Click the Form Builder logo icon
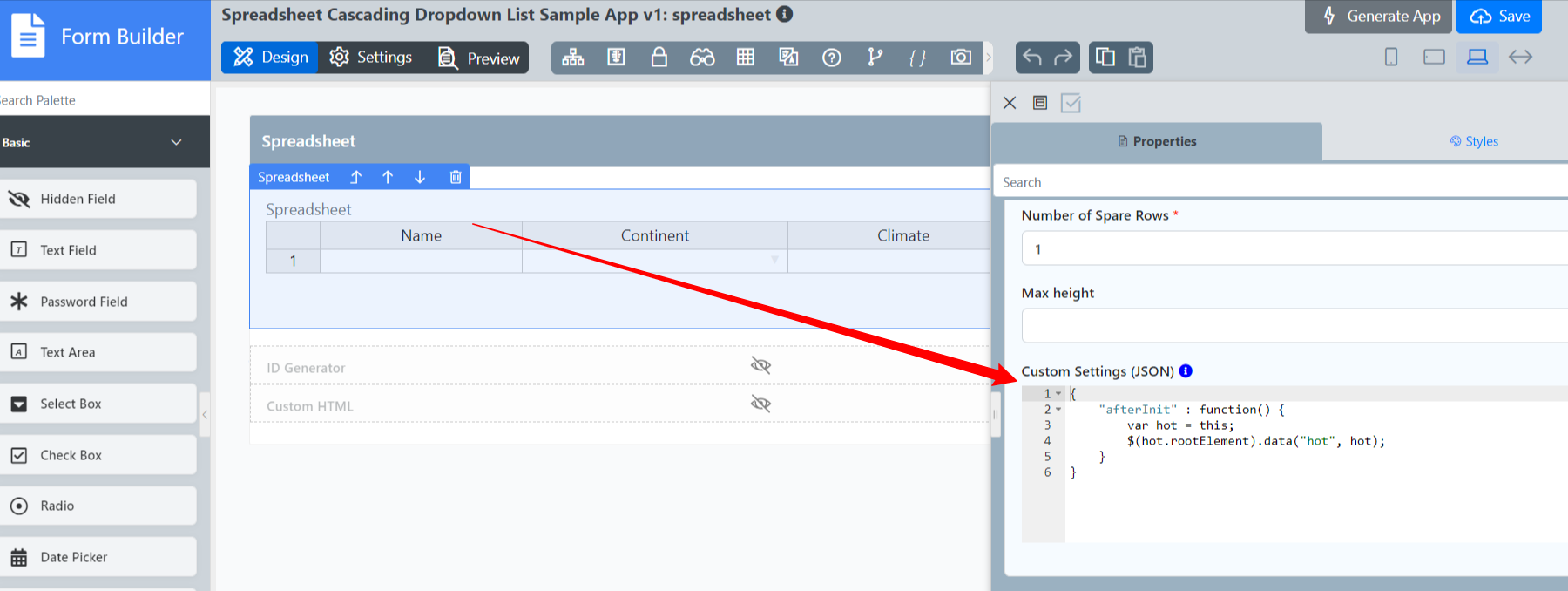The image size is (1568, 591). 28,36
